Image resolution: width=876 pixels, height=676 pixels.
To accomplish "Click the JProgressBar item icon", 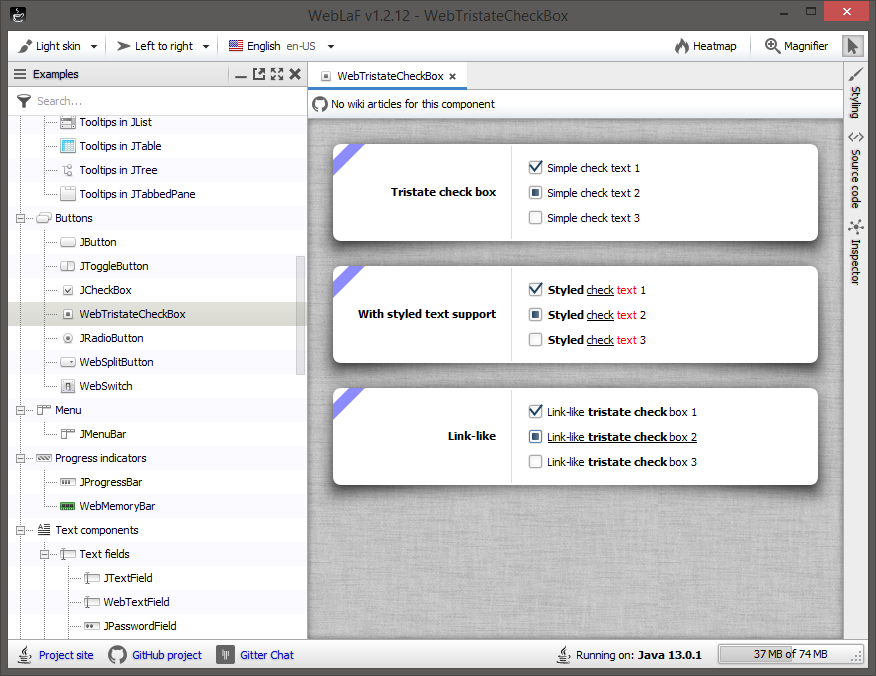I will click(x=68, y=482).
